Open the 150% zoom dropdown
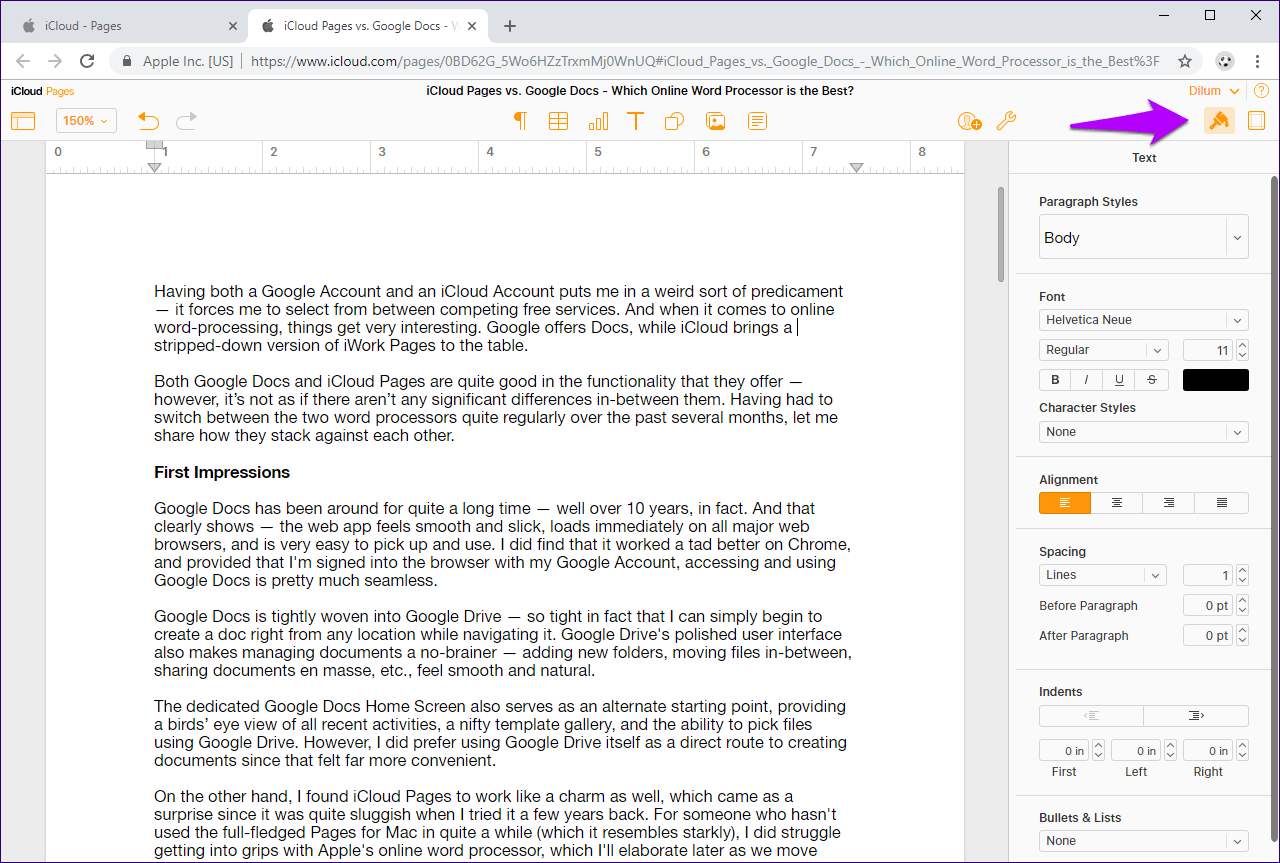 click(x=86, y=121)
